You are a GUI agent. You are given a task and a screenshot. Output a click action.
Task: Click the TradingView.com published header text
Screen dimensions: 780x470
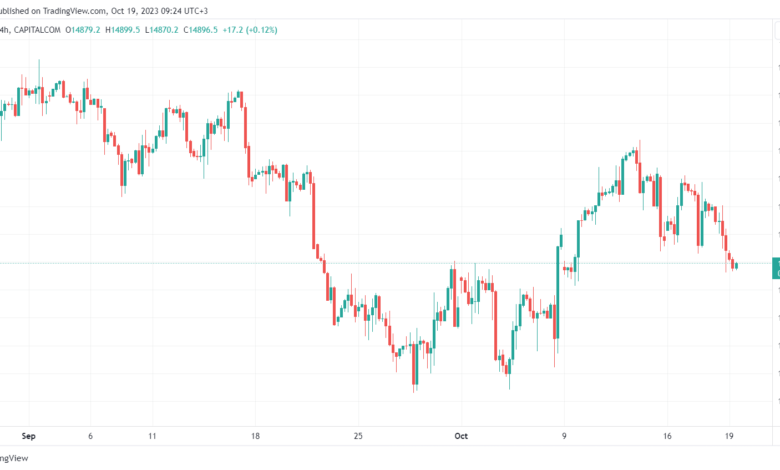[104, 10]
